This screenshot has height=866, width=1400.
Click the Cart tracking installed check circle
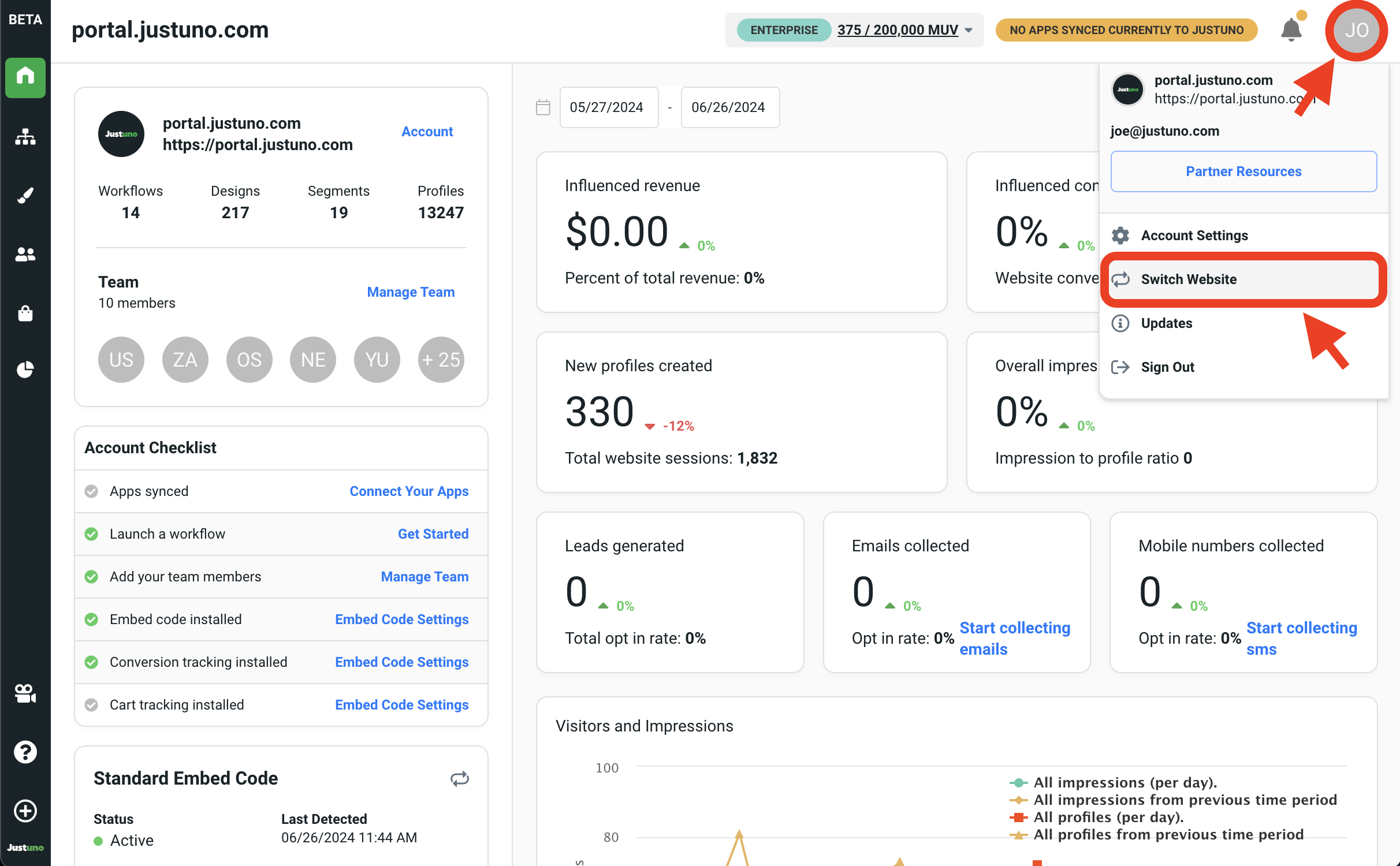[91, 705]
